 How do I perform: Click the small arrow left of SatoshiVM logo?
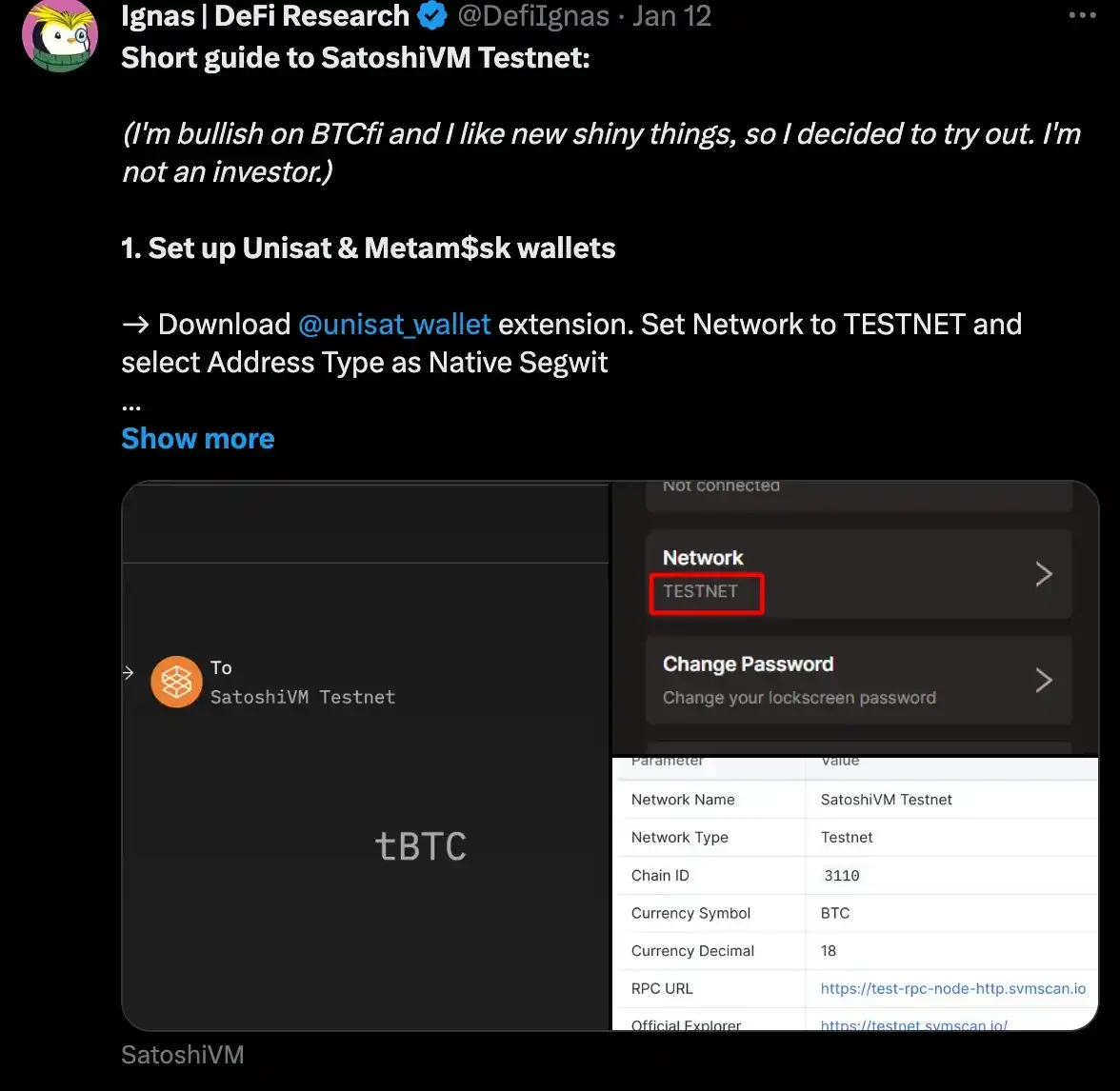tap(129, 673)
